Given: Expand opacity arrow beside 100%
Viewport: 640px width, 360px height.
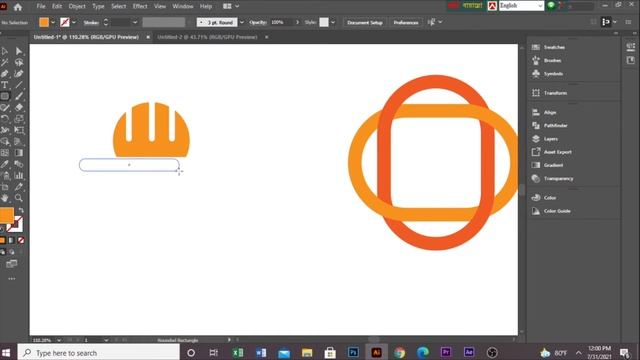Looking at the screenshot, I should [x=297, y=22].
